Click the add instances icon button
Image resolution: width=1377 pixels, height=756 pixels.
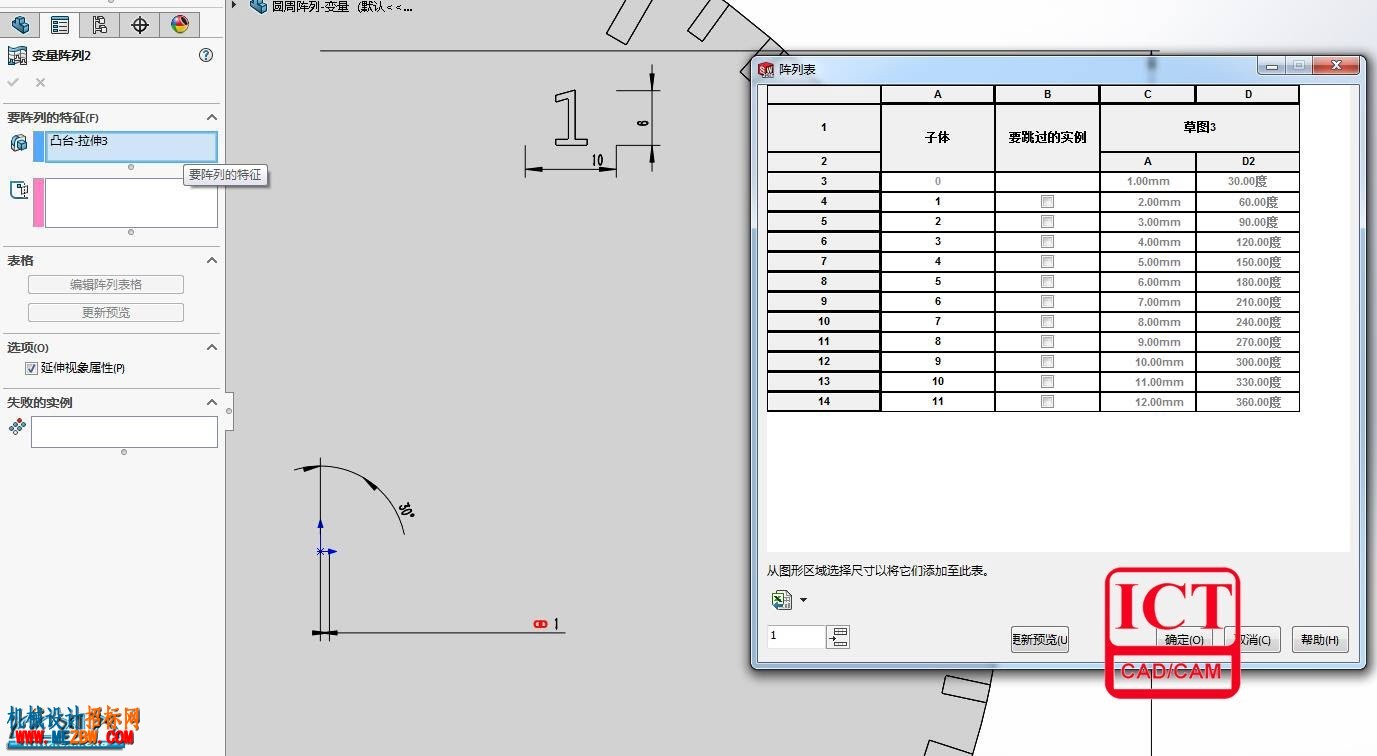(x=839, y=637)
